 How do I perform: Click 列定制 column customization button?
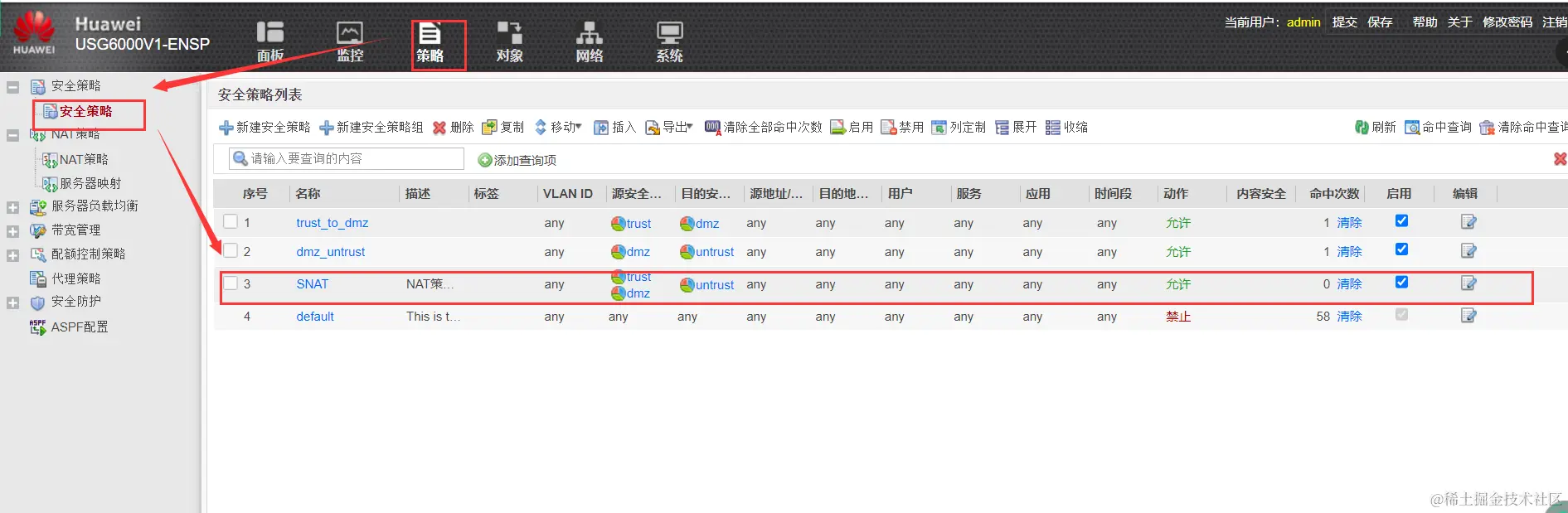pyautogui.click(x=959, y=127)
